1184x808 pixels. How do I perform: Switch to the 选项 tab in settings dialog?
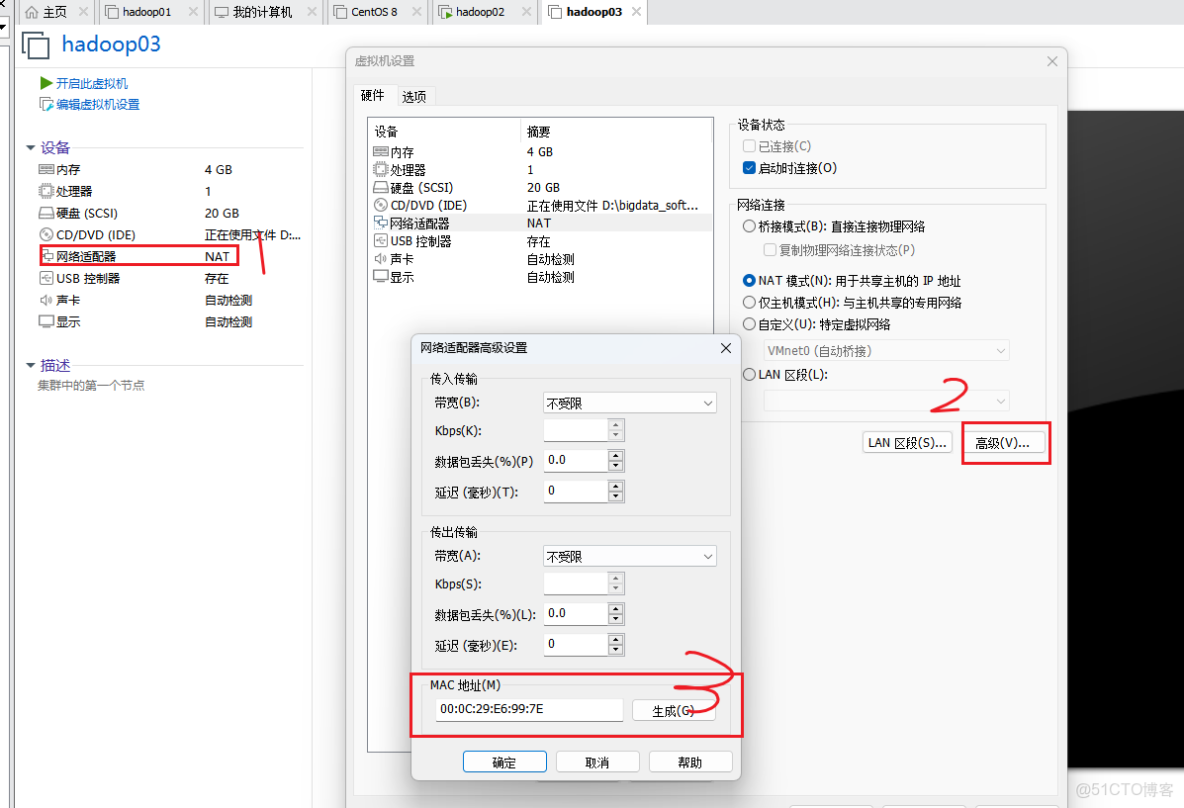coord(414,96)
